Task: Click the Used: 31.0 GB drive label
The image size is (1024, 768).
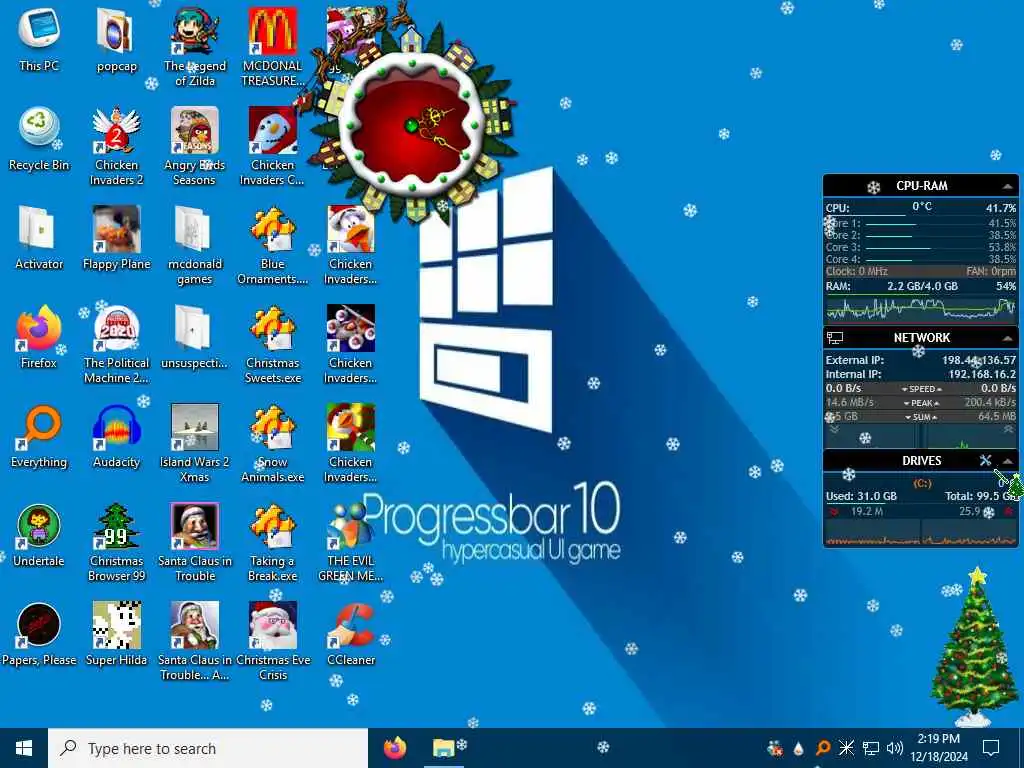Action: coord(861,496)
